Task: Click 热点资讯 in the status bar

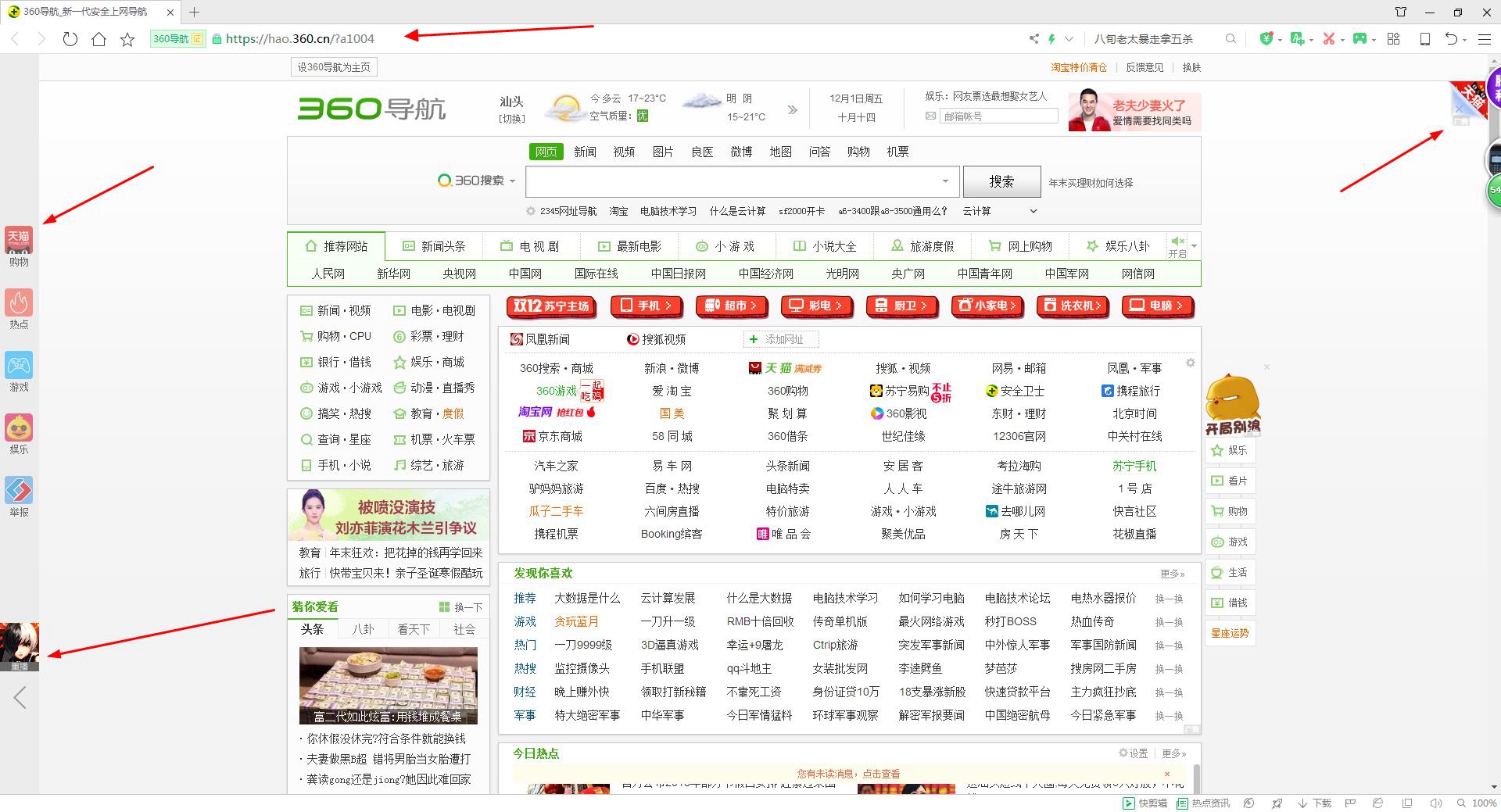Action: (1203, 803)
